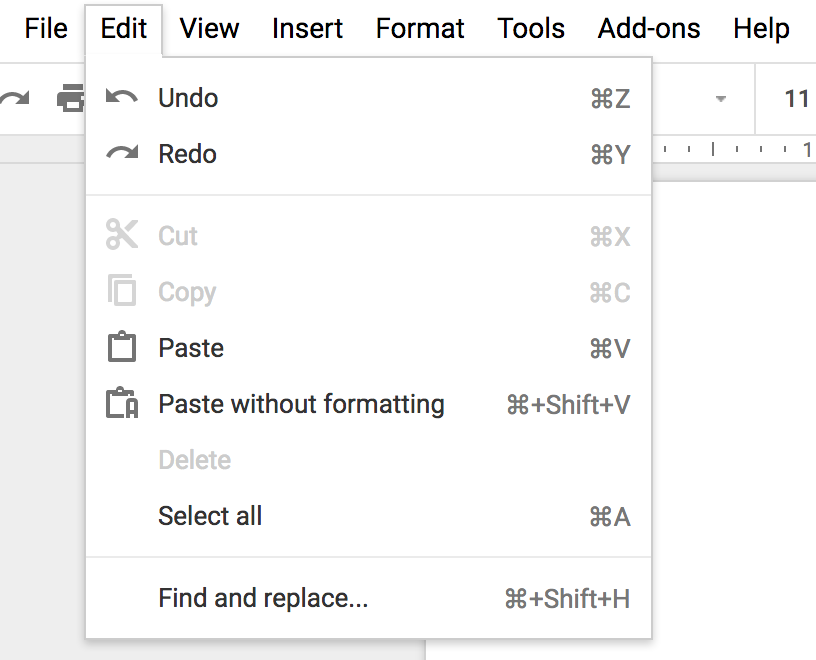Open the File menu
The height and width of the screenshot is (660, 816).
(45, 29)
